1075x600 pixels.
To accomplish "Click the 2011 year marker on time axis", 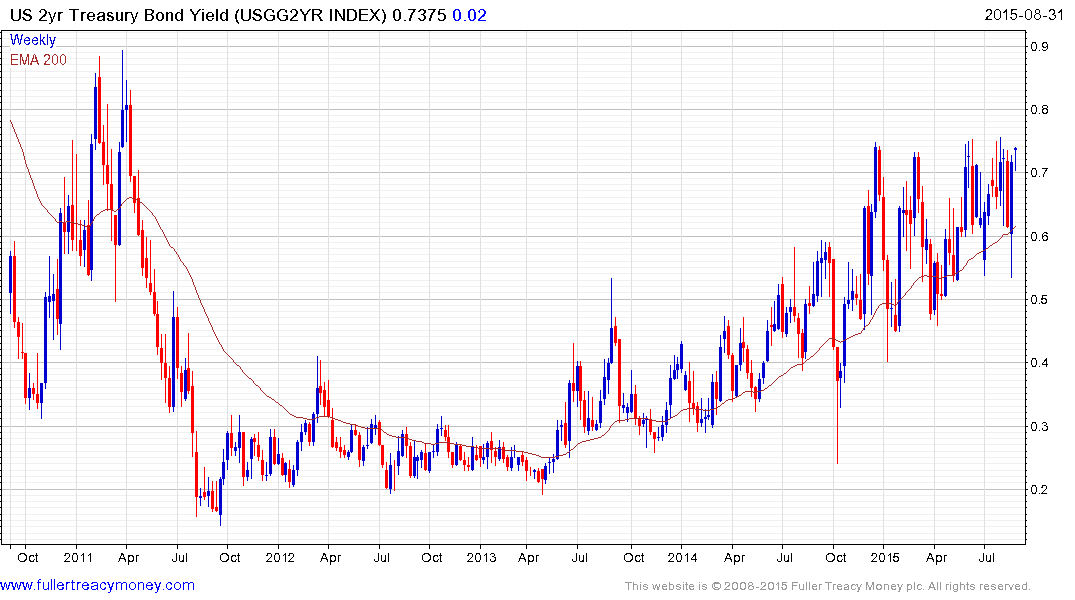I will click(x=78, y=557).
